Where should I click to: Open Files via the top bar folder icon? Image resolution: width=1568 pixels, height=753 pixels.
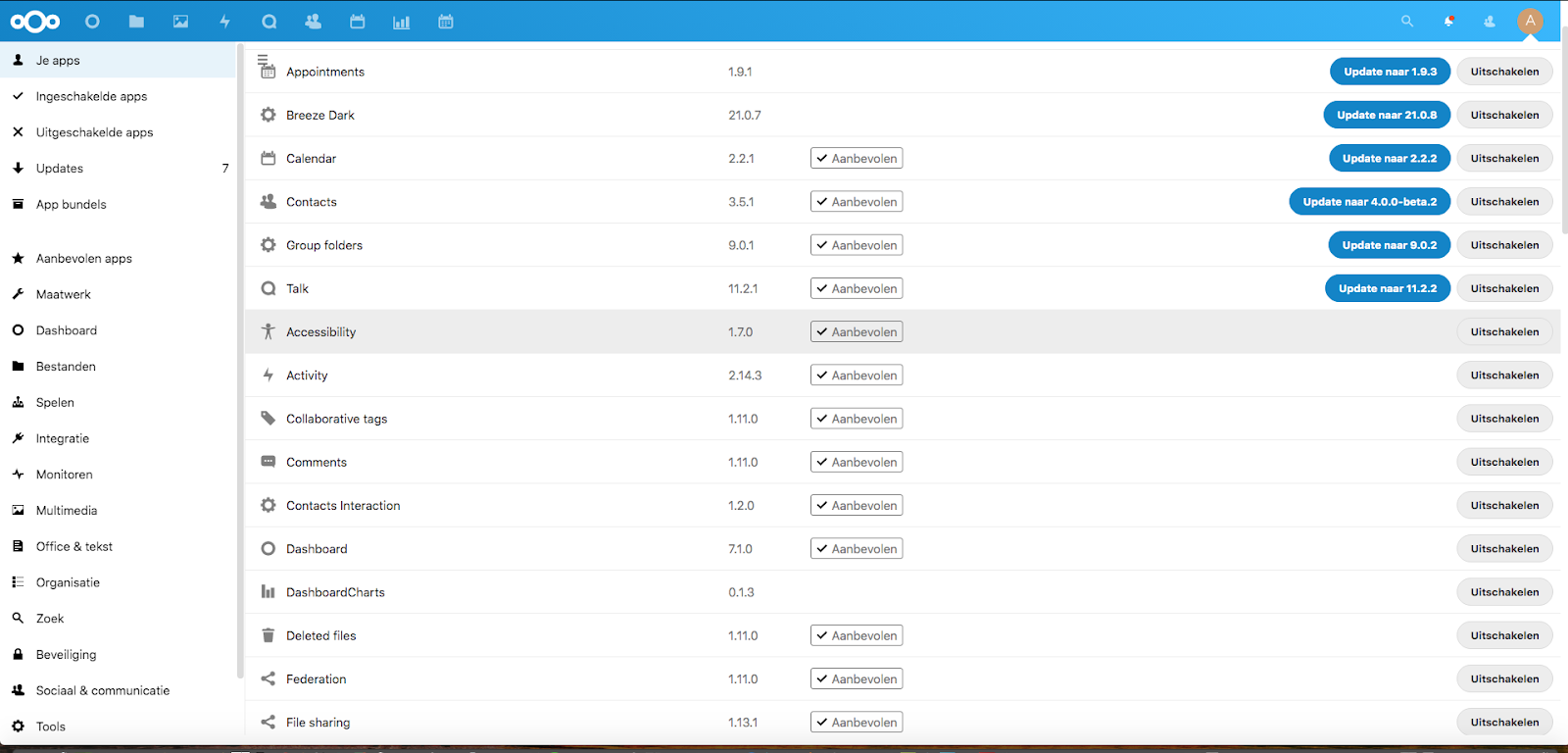pos(136,22)
